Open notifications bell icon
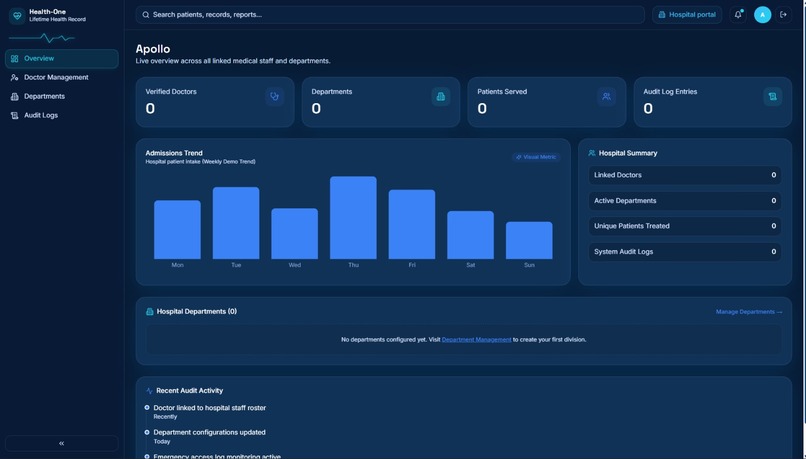 pyautogui.click(x=738, y=15)
